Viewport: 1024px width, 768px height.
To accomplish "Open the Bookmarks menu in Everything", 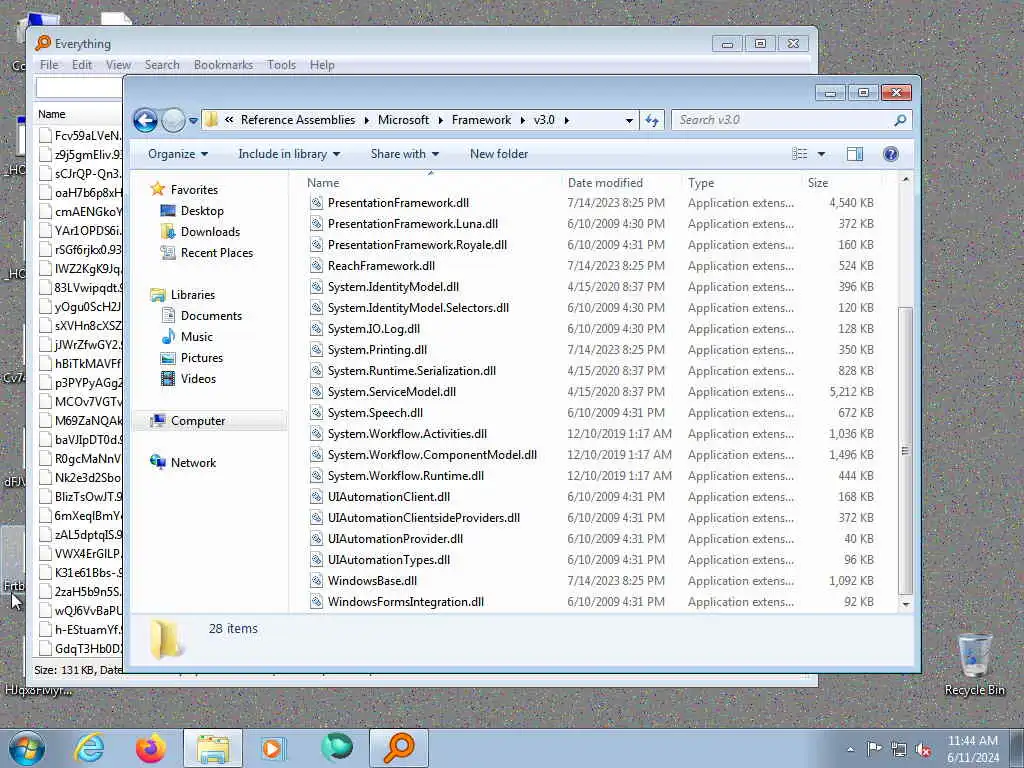I will [223, 65].
